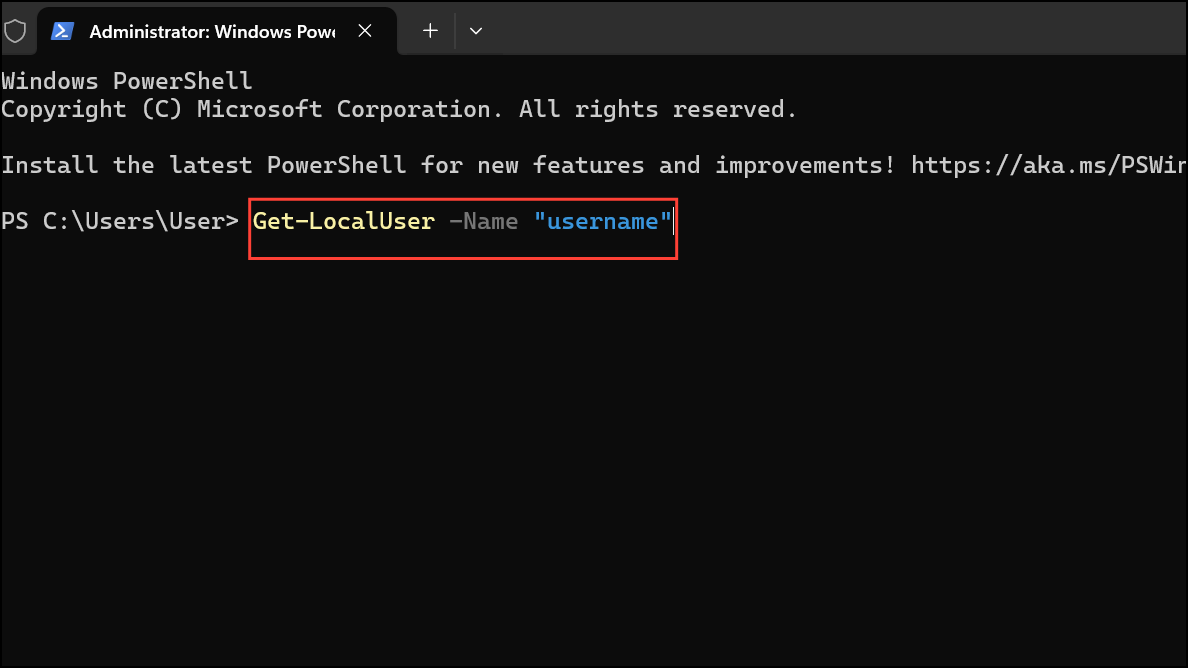Click the "All rights reserved" text
Image resolution: width=1188 pixels, height=668 pixels.
(x=658, y=109)
